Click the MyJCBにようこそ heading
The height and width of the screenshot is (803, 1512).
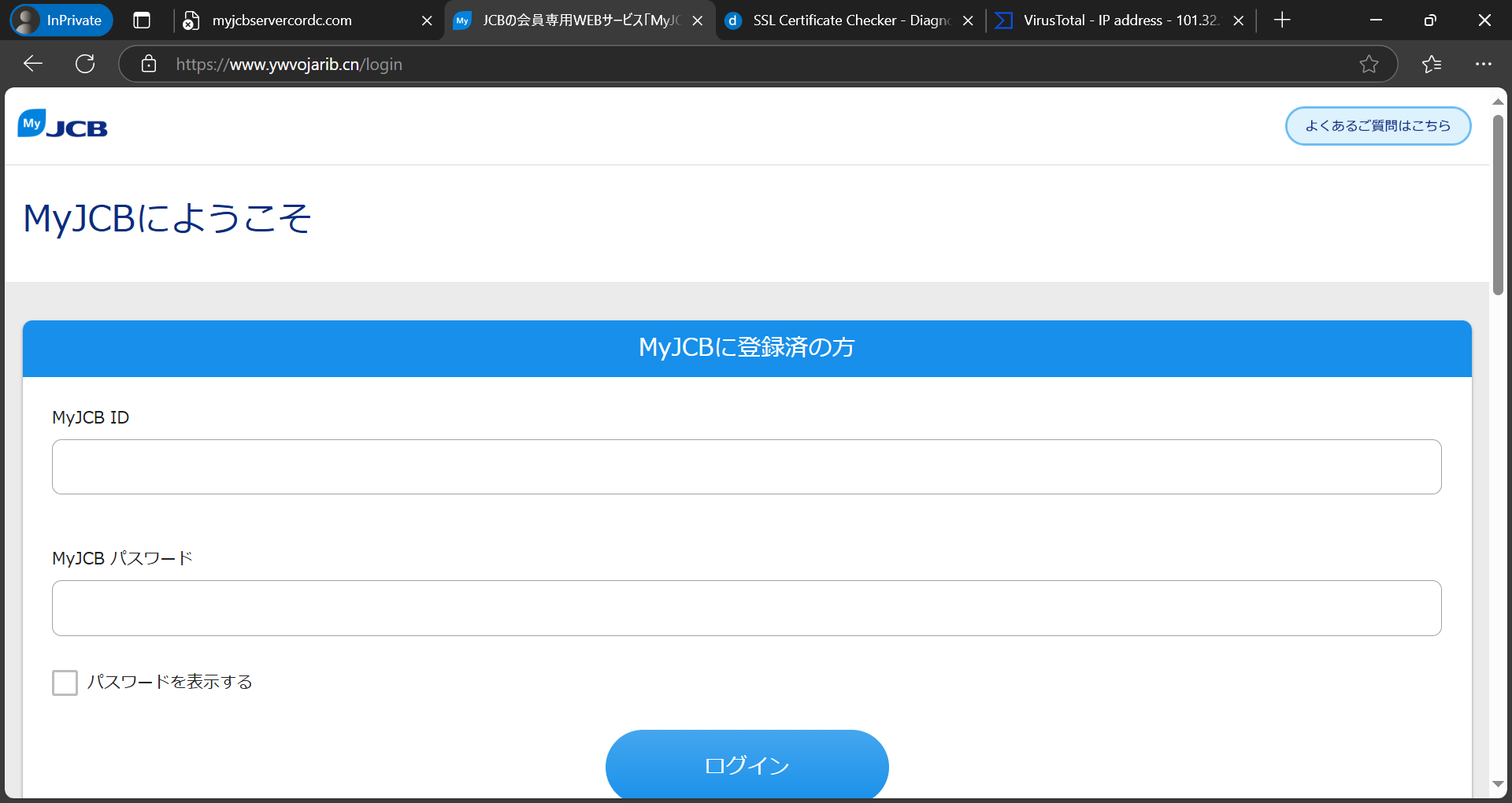(168, 218)
